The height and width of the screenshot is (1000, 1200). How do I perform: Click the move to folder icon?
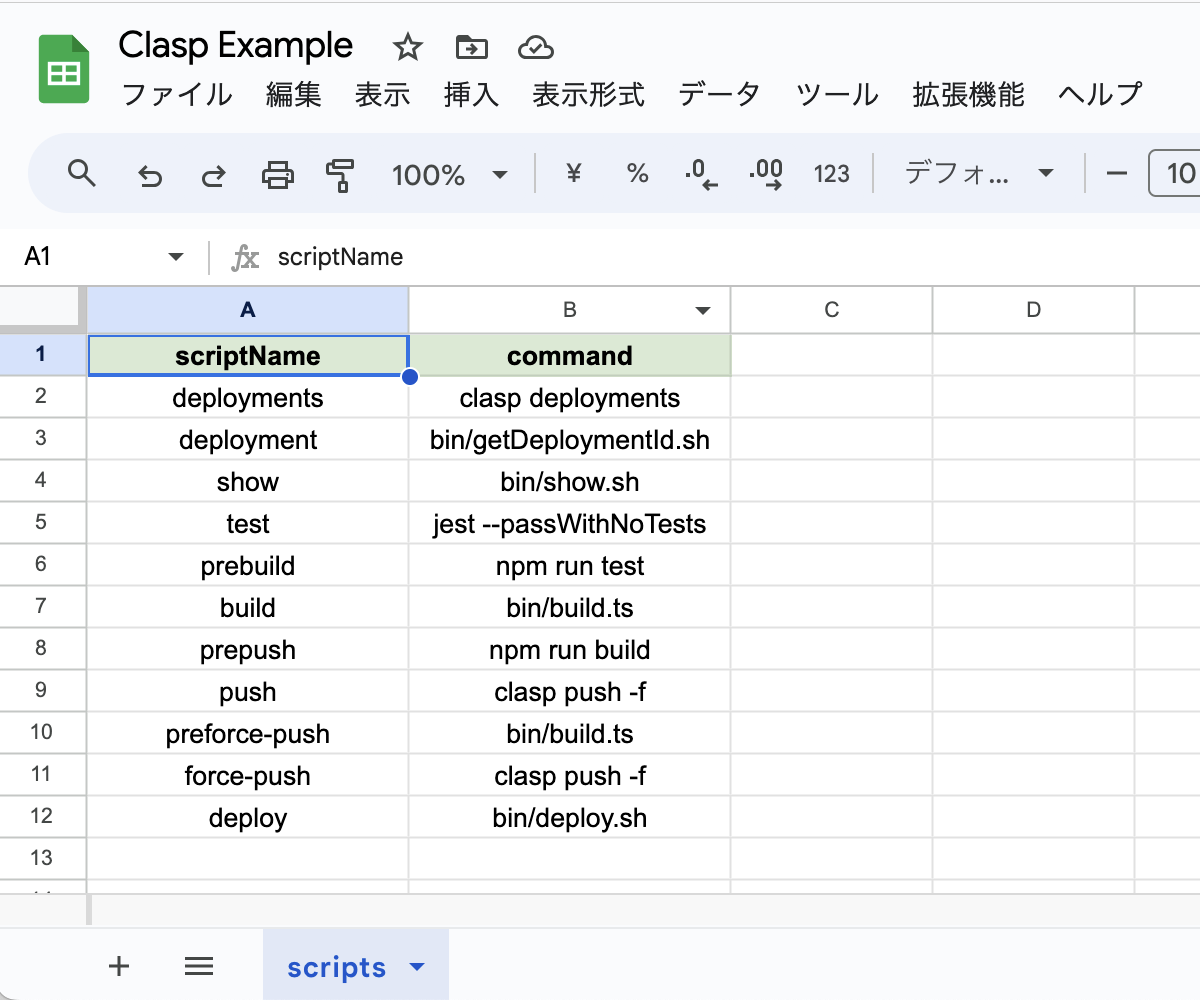471,46
